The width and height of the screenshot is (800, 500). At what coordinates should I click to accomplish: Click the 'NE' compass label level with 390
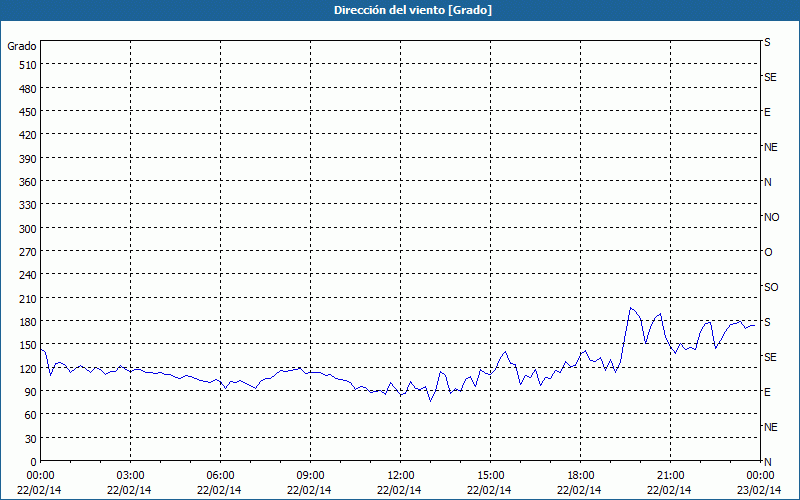coord(771,147)
